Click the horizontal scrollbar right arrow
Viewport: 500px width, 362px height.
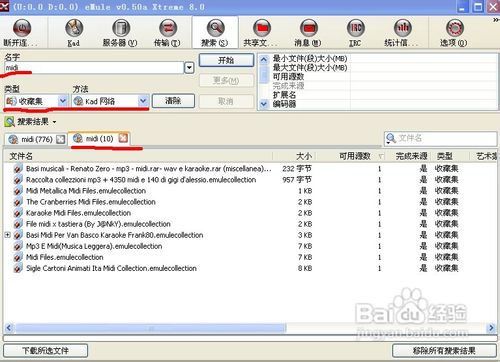(491, 328)
